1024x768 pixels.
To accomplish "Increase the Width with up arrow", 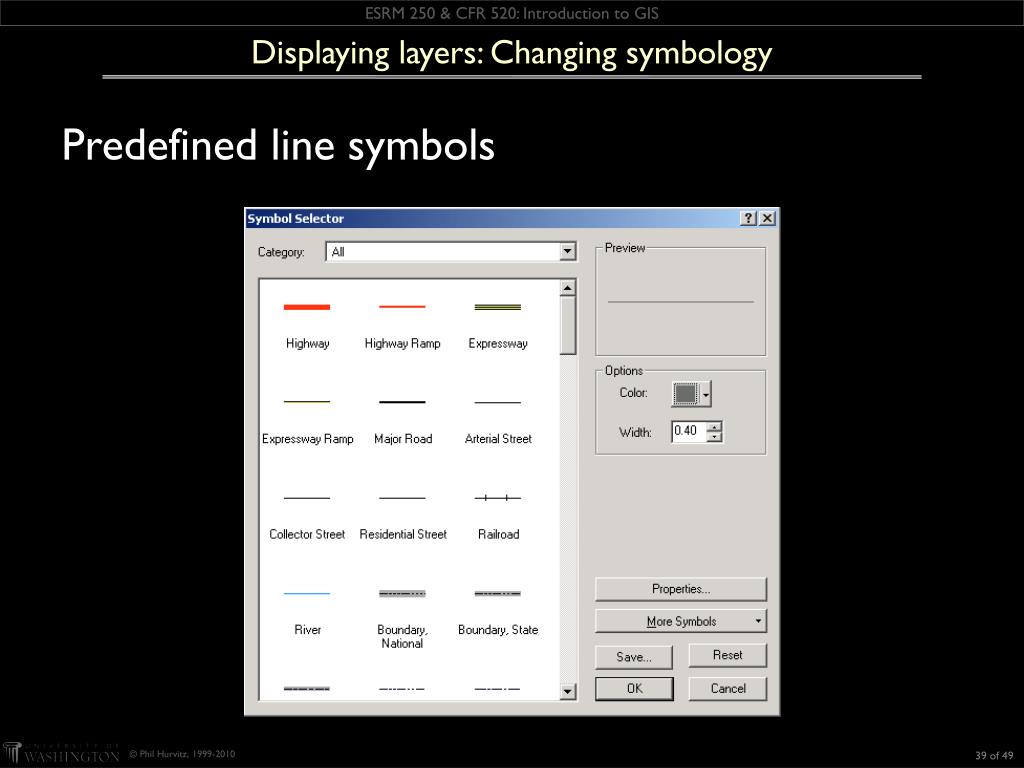I will [x=714, y=426].
